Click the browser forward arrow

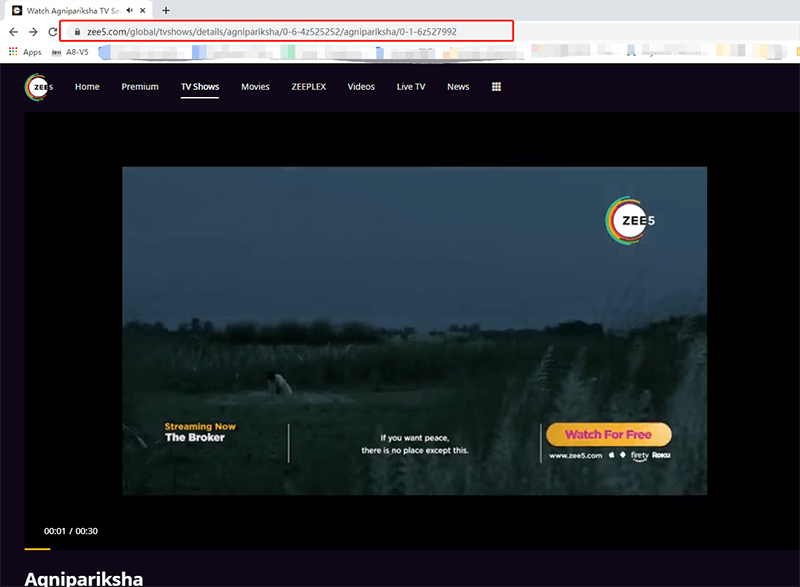33,32
